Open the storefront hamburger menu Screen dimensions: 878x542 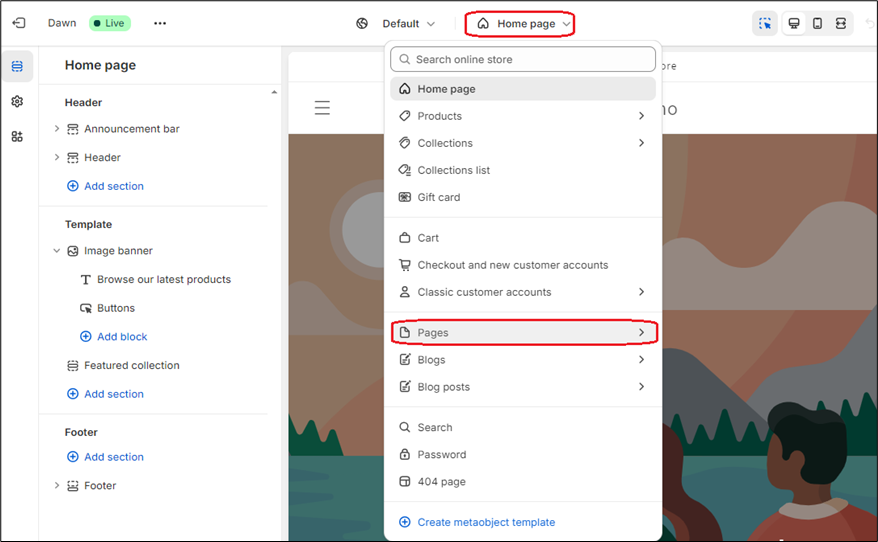click(322, 108)
